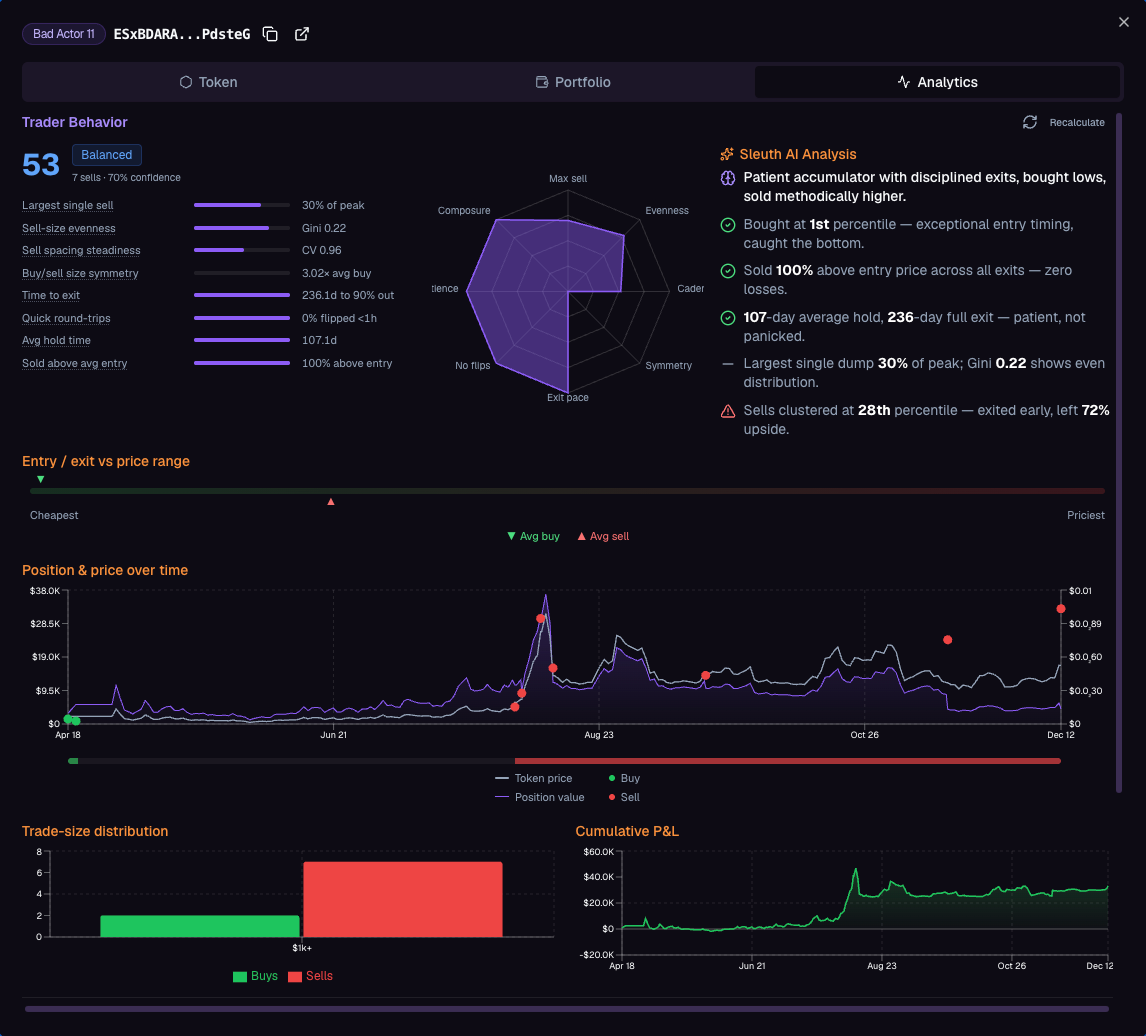Click the Recalculate refresh icon
Image resolution: width=1146 pixels, height=1036 pixels.
[x=1030, y=122]
